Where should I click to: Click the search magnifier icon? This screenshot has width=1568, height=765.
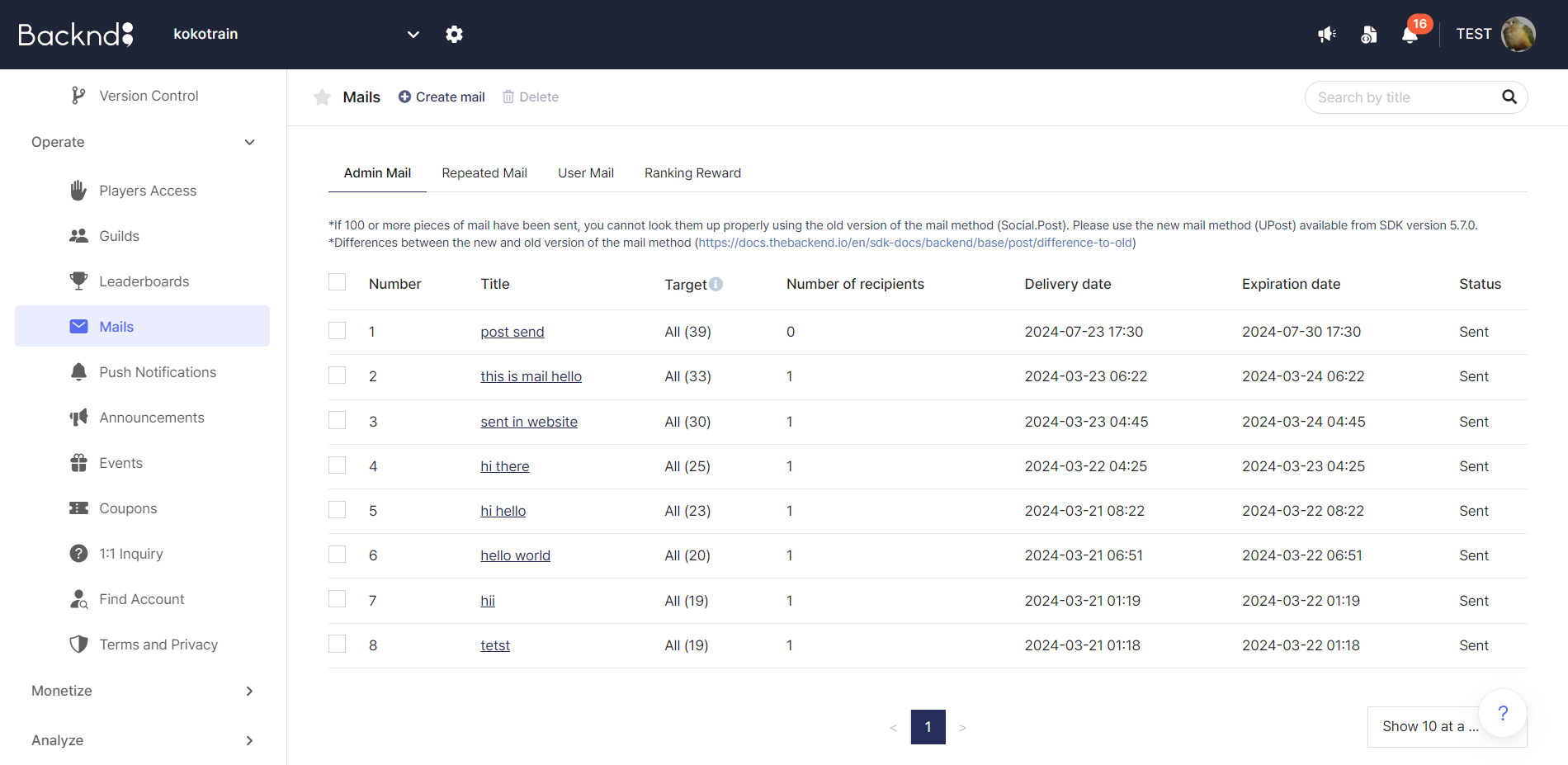[x=1509, y=97]
